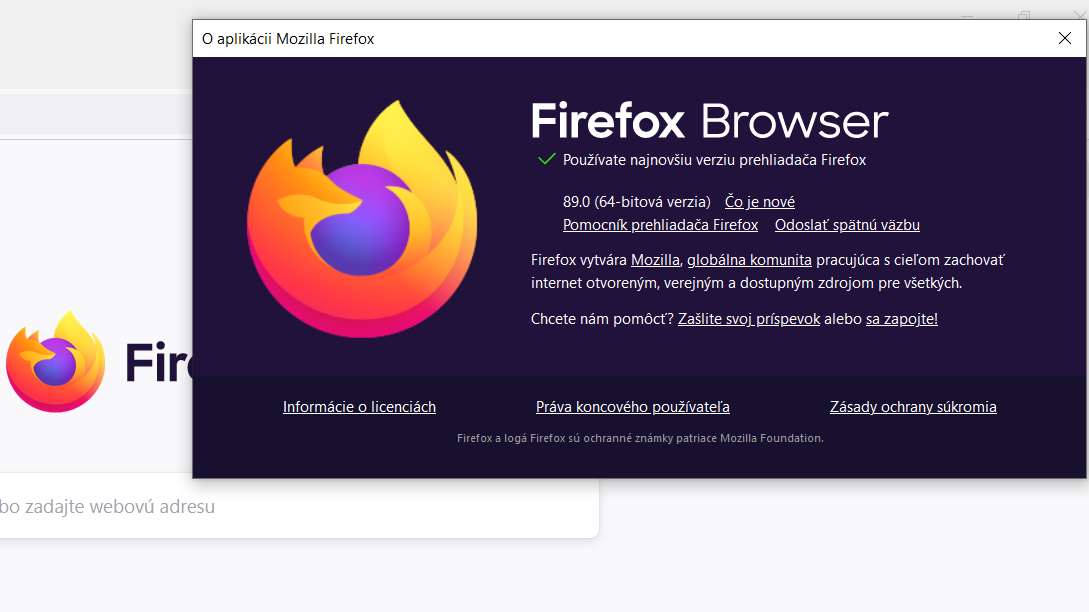
Task: Open Práva koncového používateľa link
Action: [x=633, y=407]
